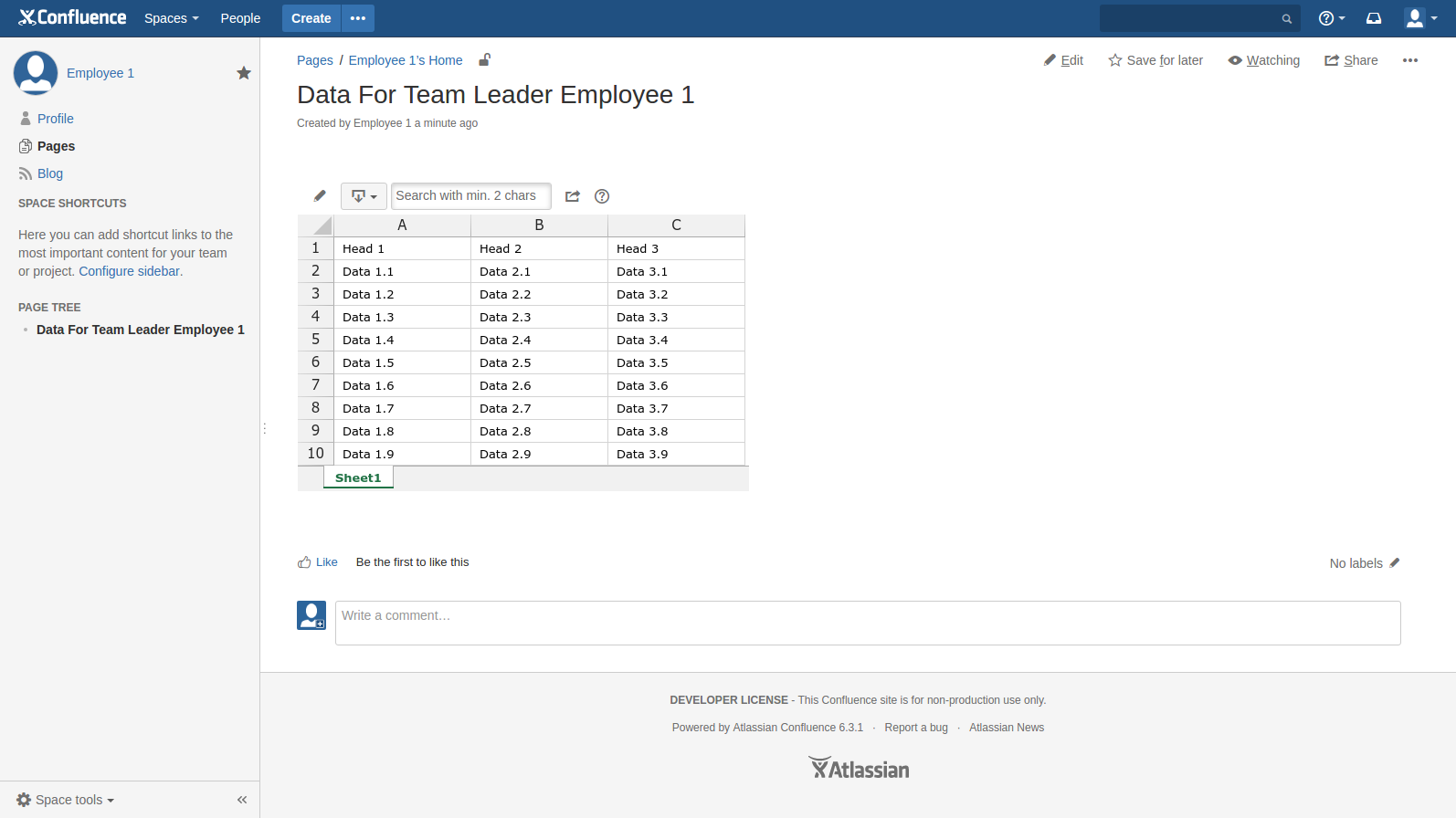This screenshot has height=818, width=1456.
Task: Open the spreadsheet help question icon
Action: click(x=602, y=196)
